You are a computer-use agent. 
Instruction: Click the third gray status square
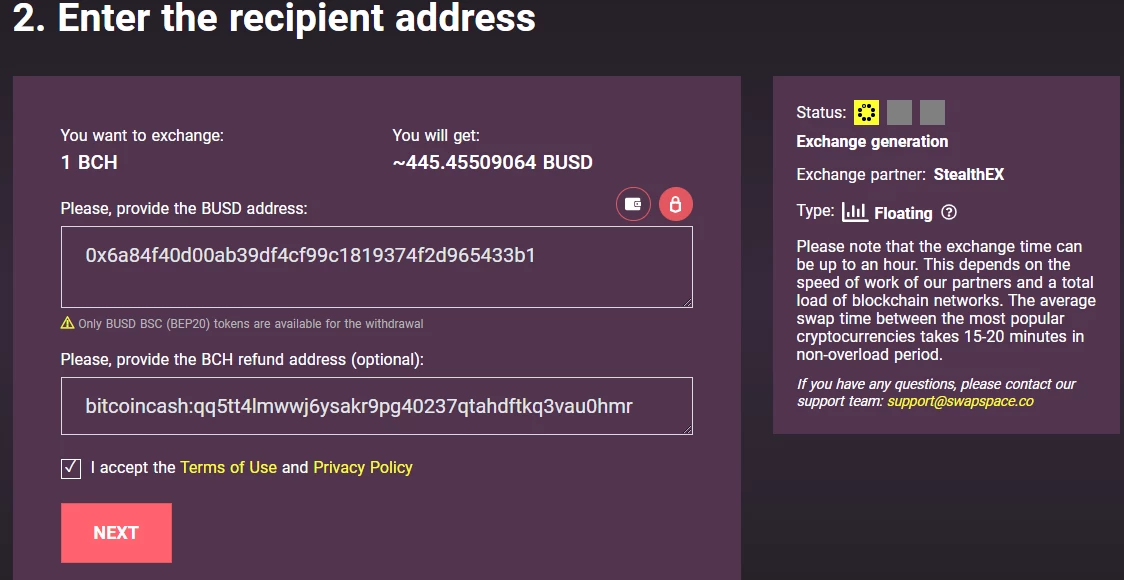(932, 113)
